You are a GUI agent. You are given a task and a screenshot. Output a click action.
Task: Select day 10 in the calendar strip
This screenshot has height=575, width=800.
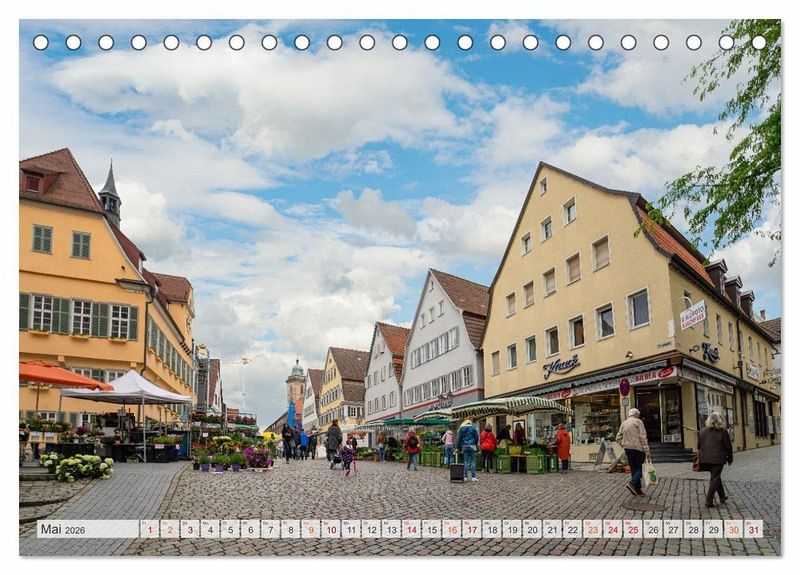click(330, 529)
